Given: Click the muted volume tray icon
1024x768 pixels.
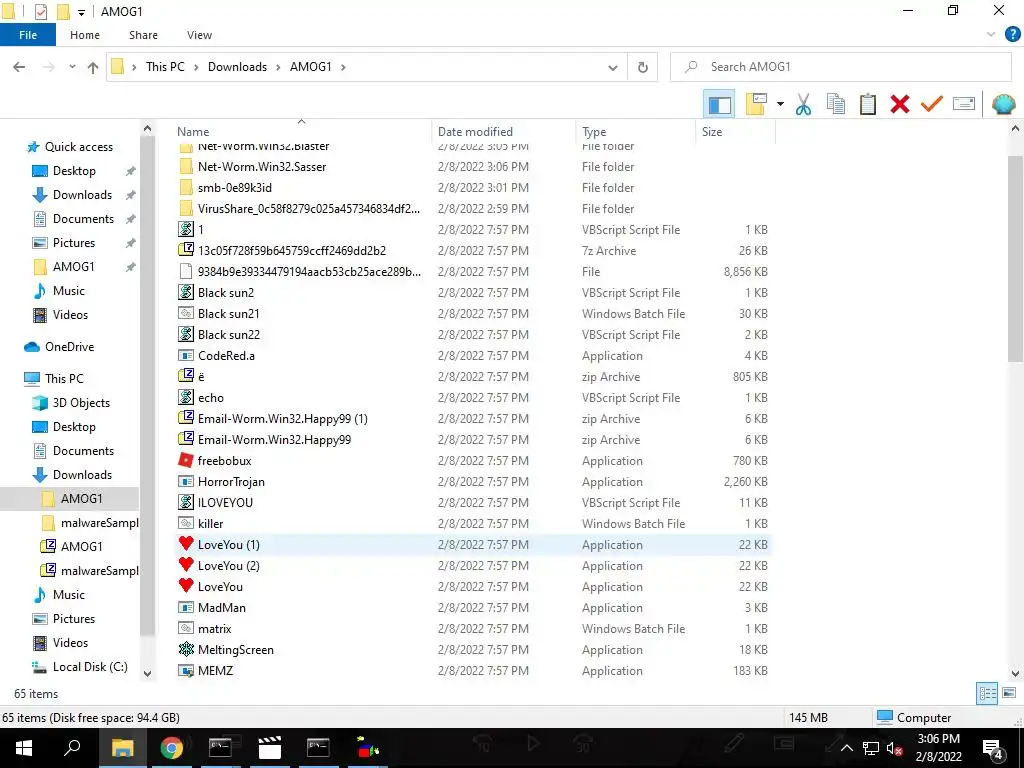Looking at the screenshot, I should pyautogui.click(x=894, y=748).
